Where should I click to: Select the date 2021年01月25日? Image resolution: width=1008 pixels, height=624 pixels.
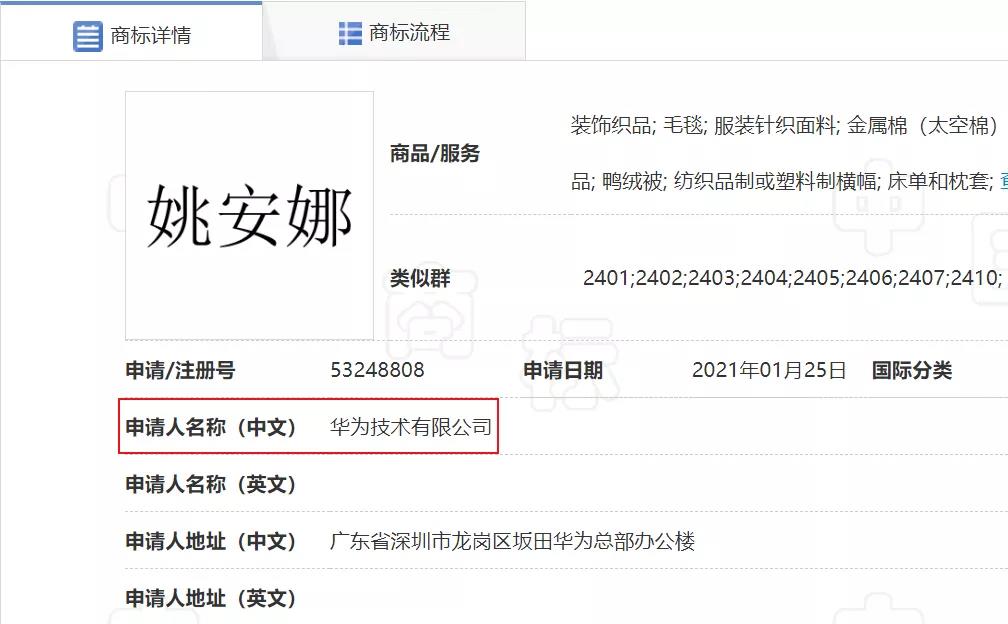769,370
